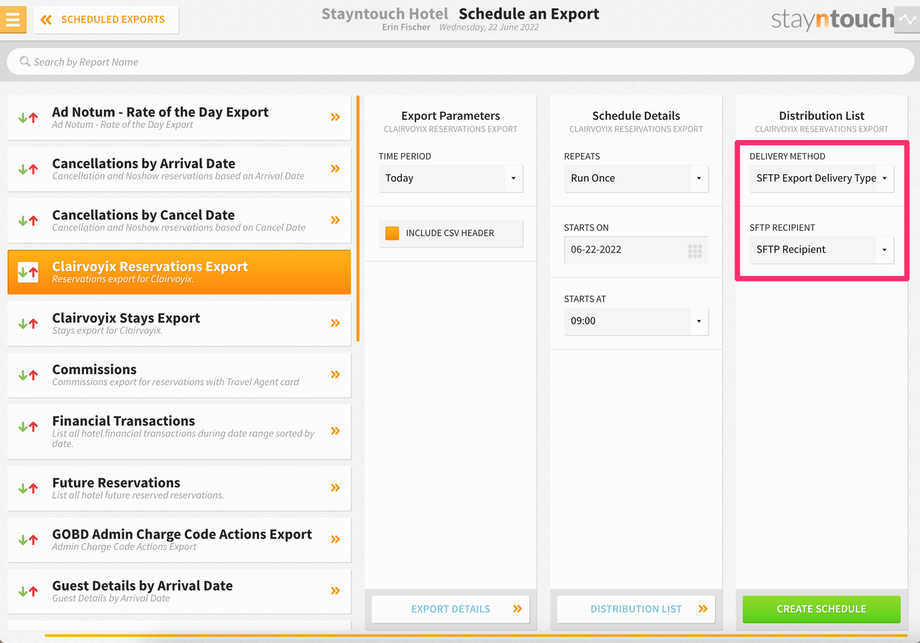The height and width of the screenshot is (643, 920).
Task: Click the magnifier icon in the search bar
Action: point(25,61)
